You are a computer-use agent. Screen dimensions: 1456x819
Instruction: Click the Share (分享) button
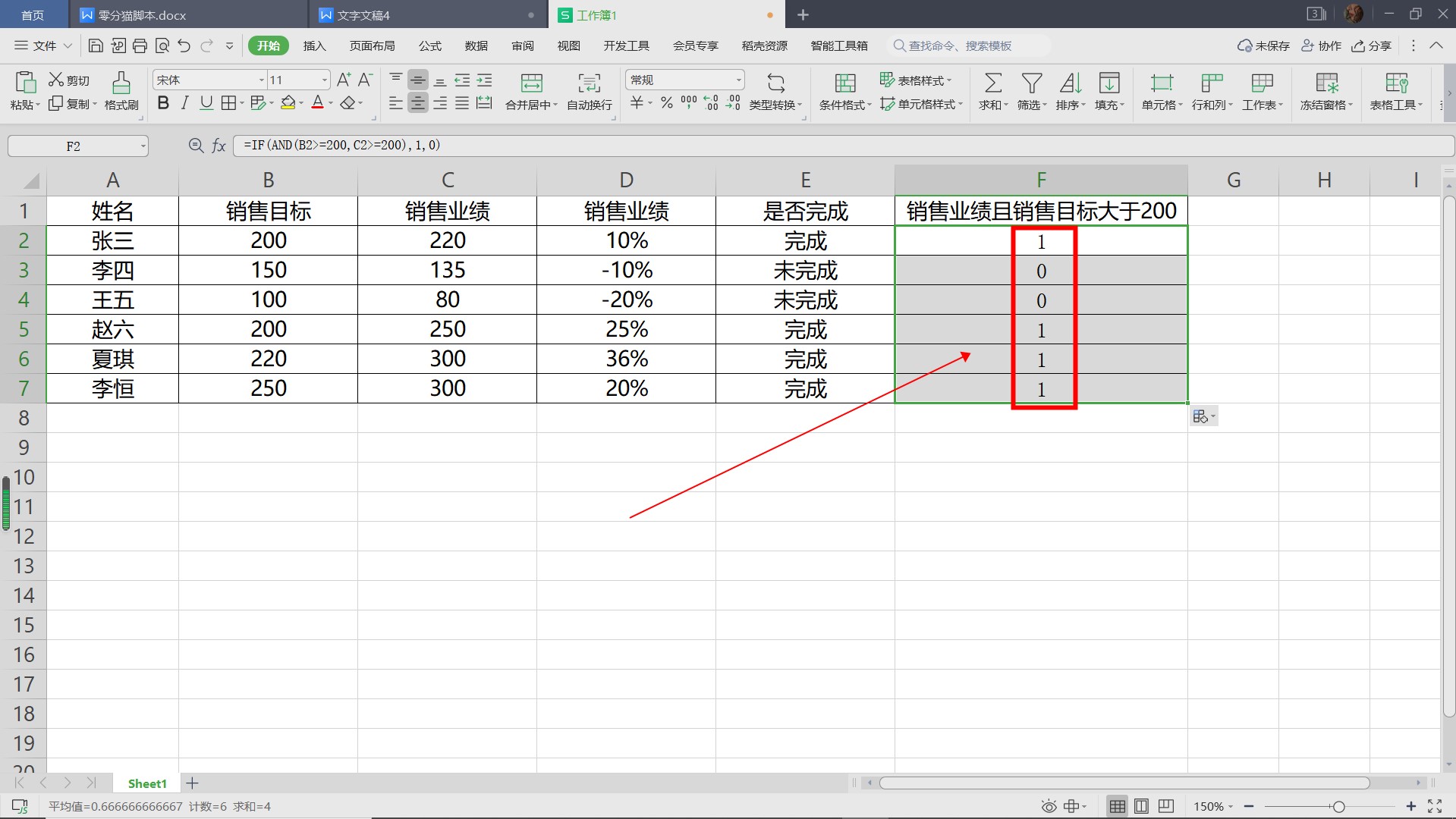click(x=1372, y=45)
